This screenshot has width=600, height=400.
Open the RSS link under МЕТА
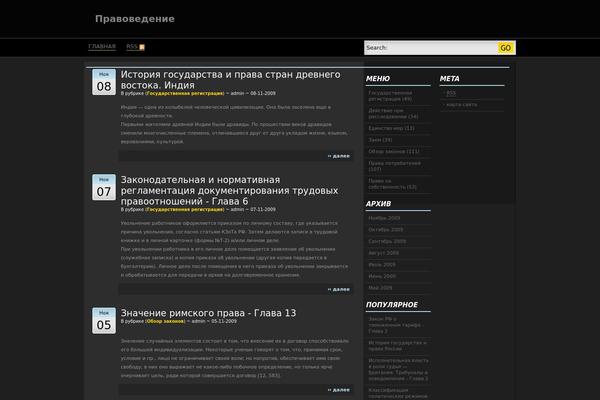451,93
